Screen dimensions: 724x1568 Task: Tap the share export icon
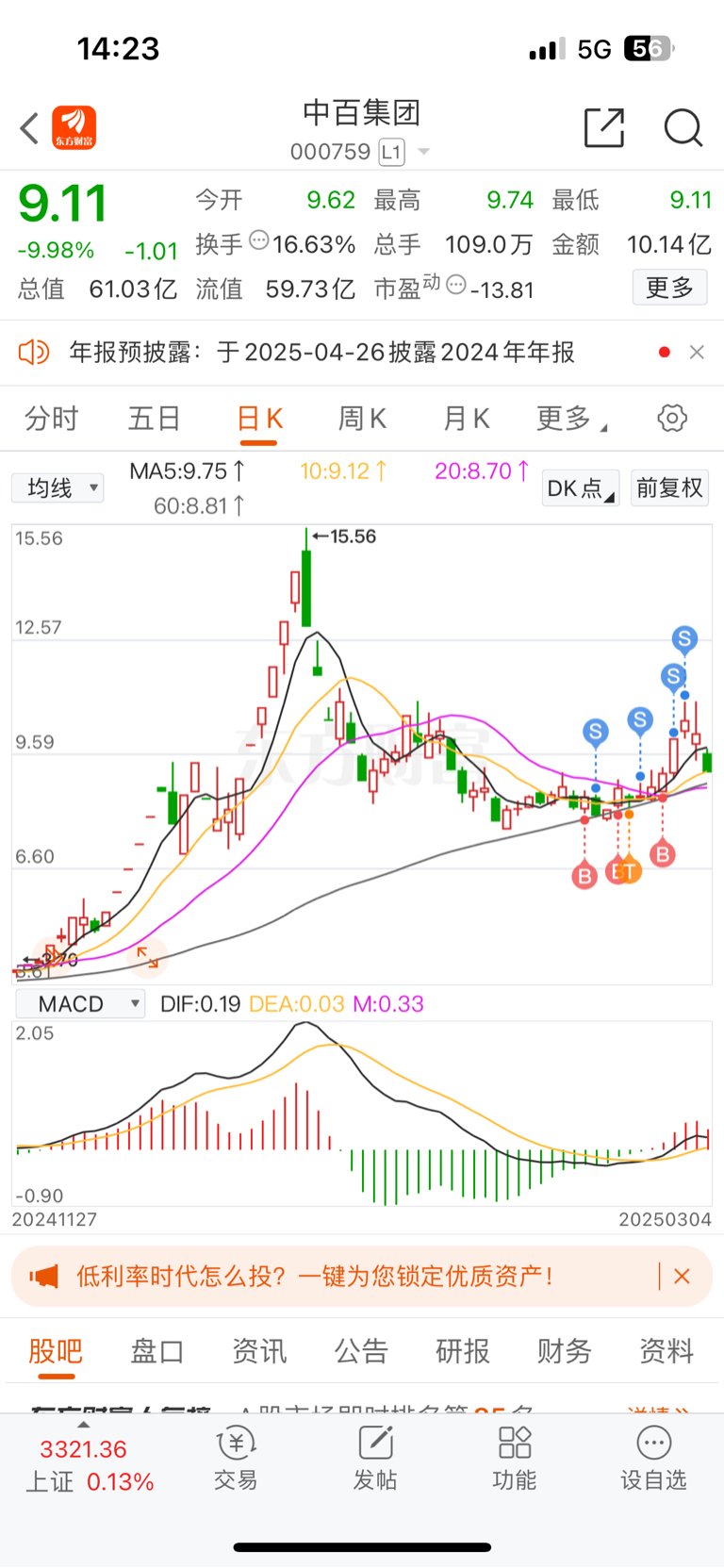pos(604,127)
